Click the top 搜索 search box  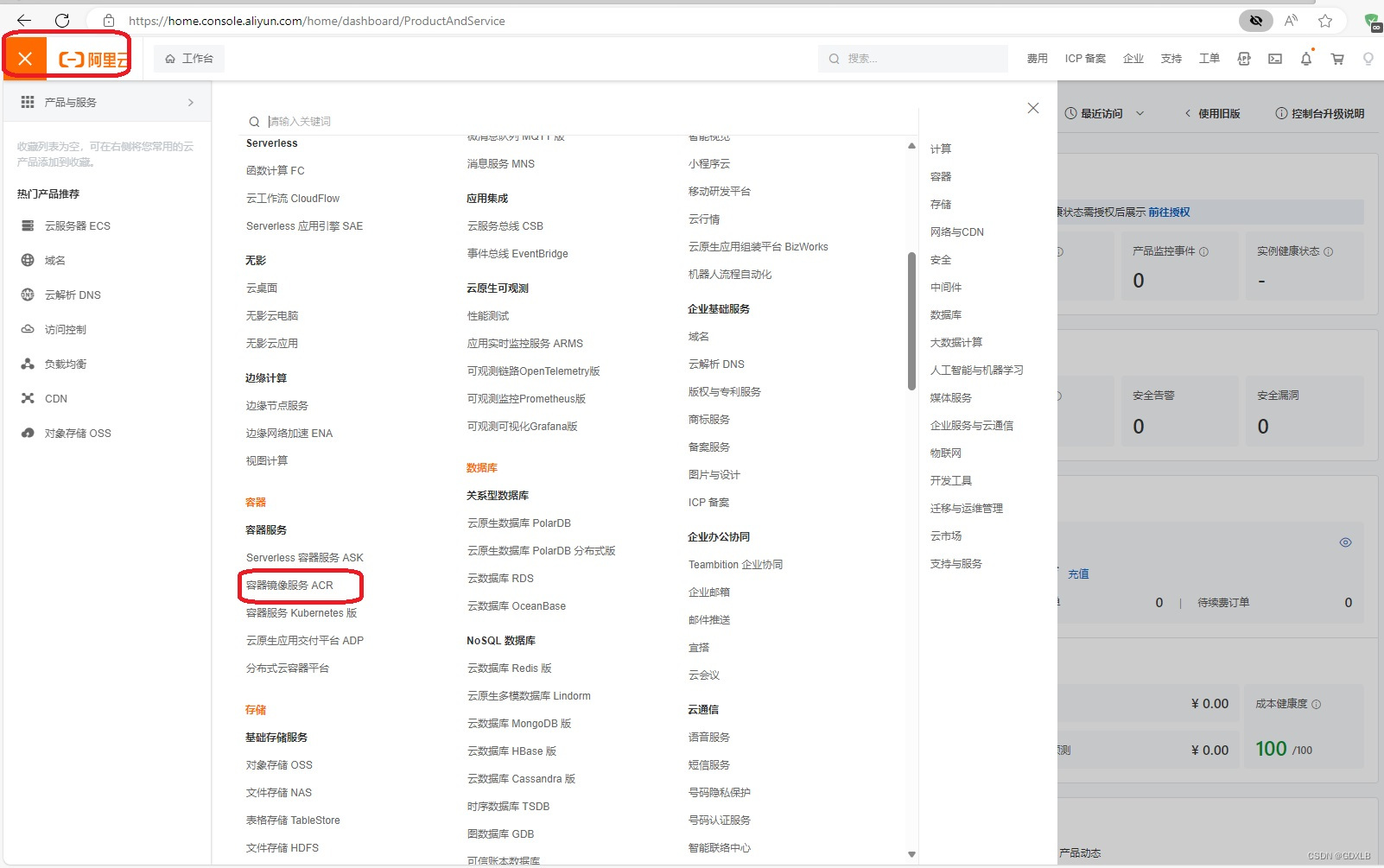913,59
